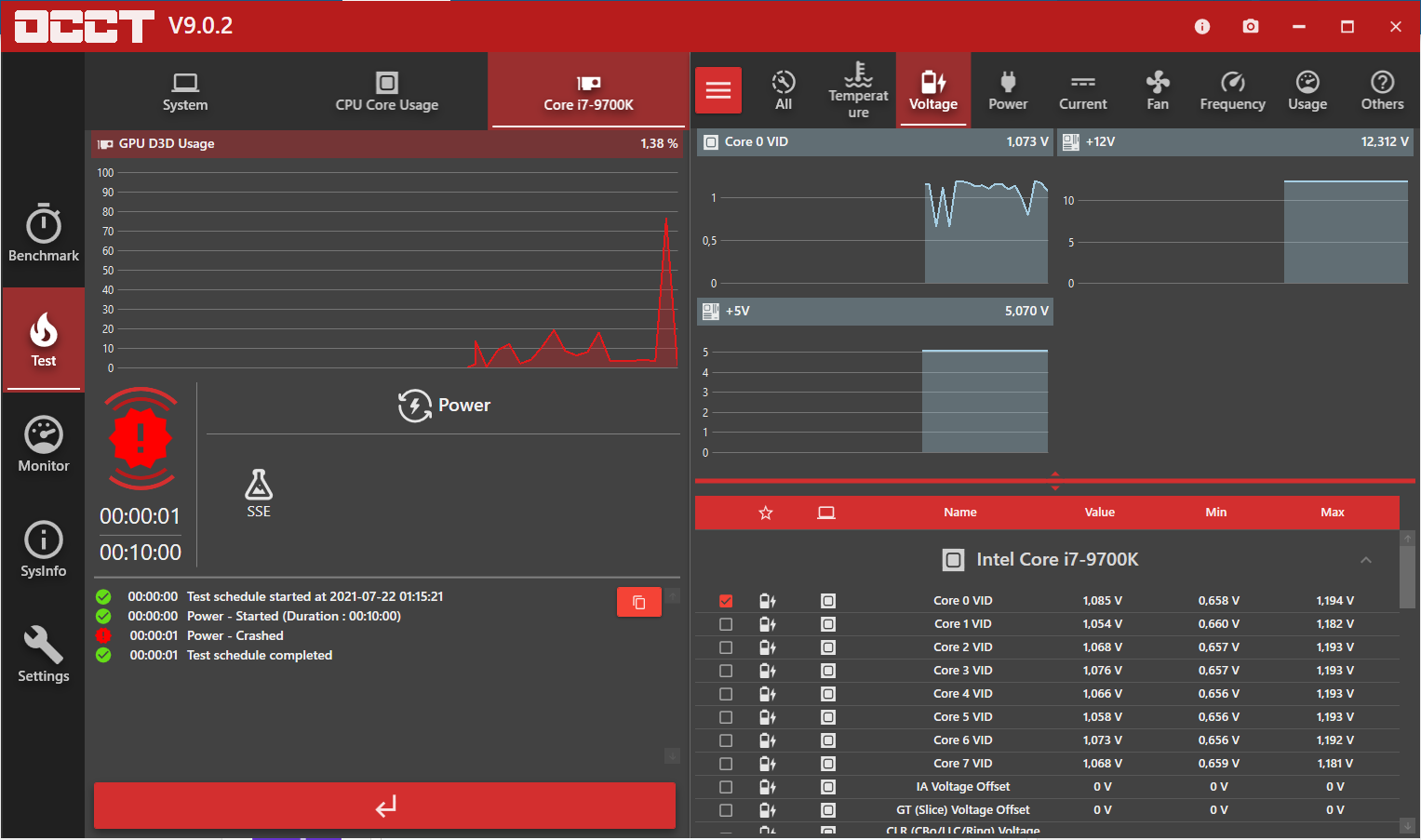Check the GT (Slice) Voltage Offset checkbox

tap(726, 810)
